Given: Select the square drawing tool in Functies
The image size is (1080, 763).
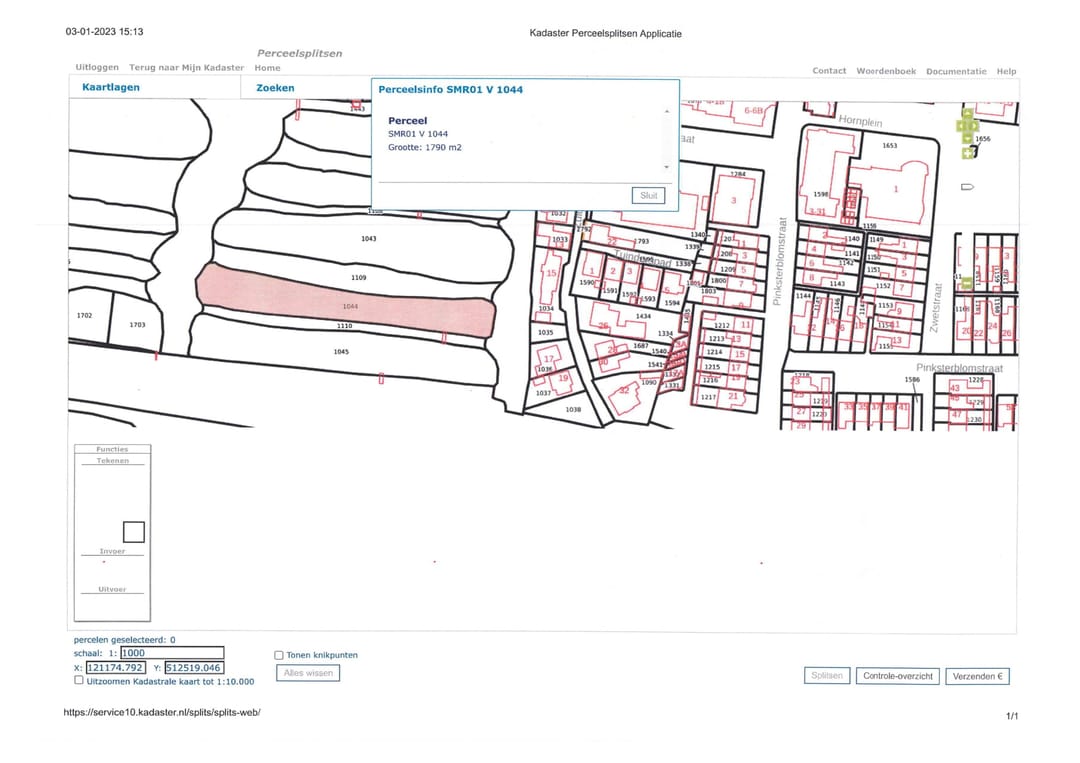Looking at the screenshot, I should [133, 532].
